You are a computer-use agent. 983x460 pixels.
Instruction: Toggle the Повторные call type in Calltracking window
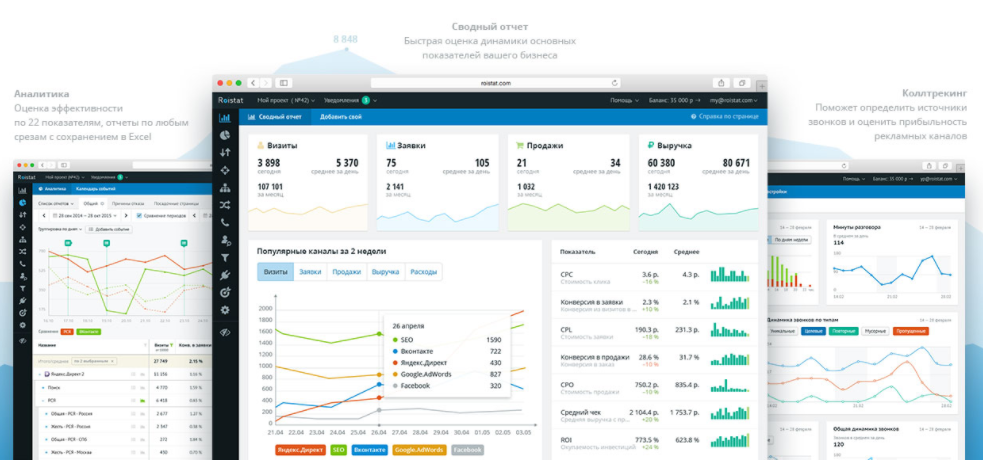click(x=843, y=331)
